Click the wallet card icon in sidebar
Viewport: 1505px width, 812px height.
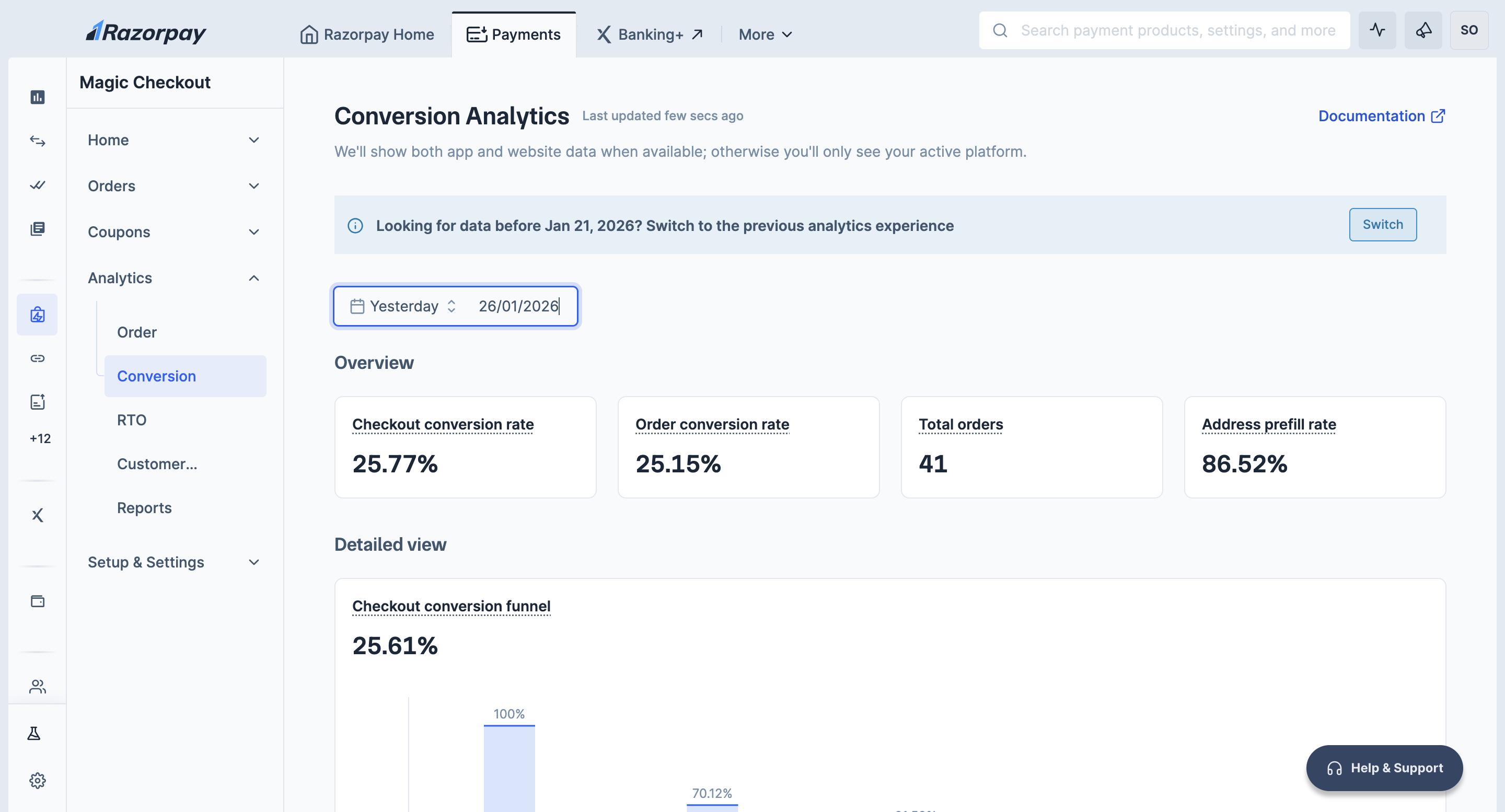[38, 602]
